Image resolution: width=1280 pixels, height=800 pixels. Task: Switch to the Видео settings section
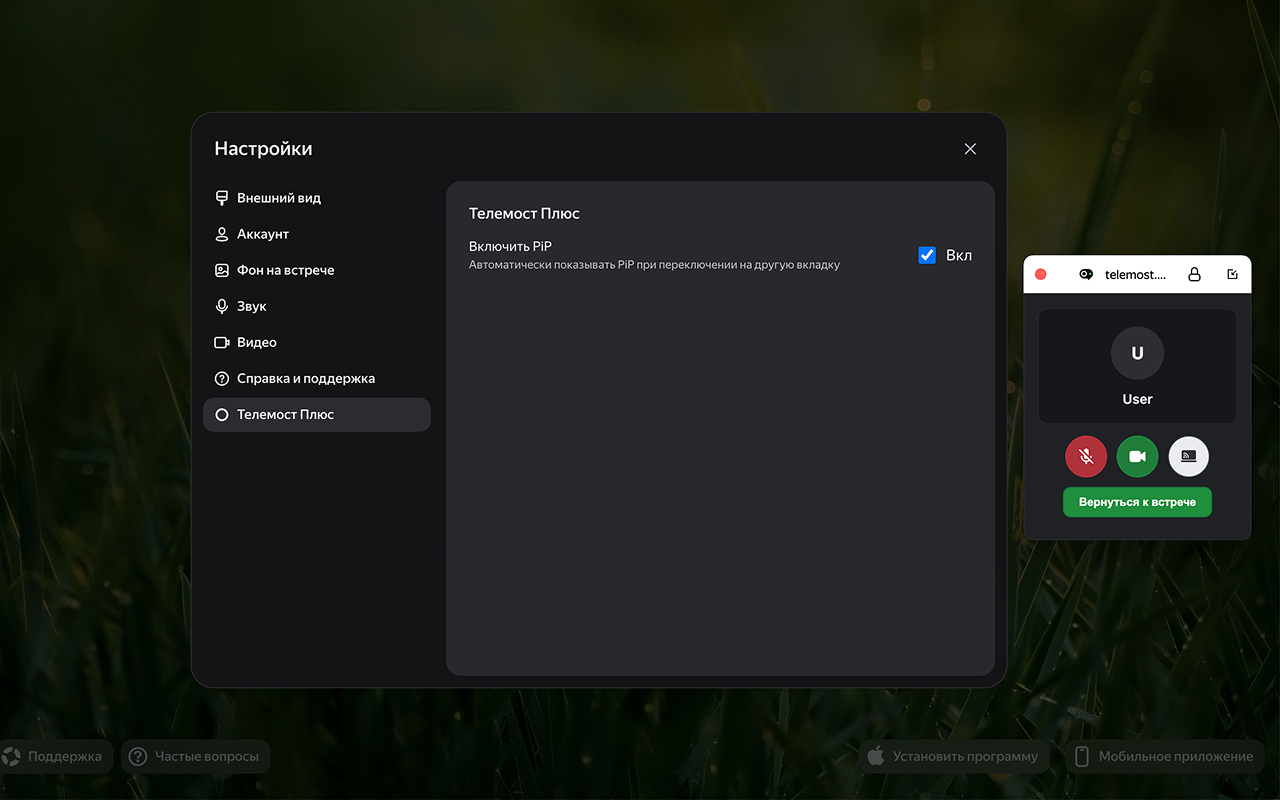coord(316,342)
